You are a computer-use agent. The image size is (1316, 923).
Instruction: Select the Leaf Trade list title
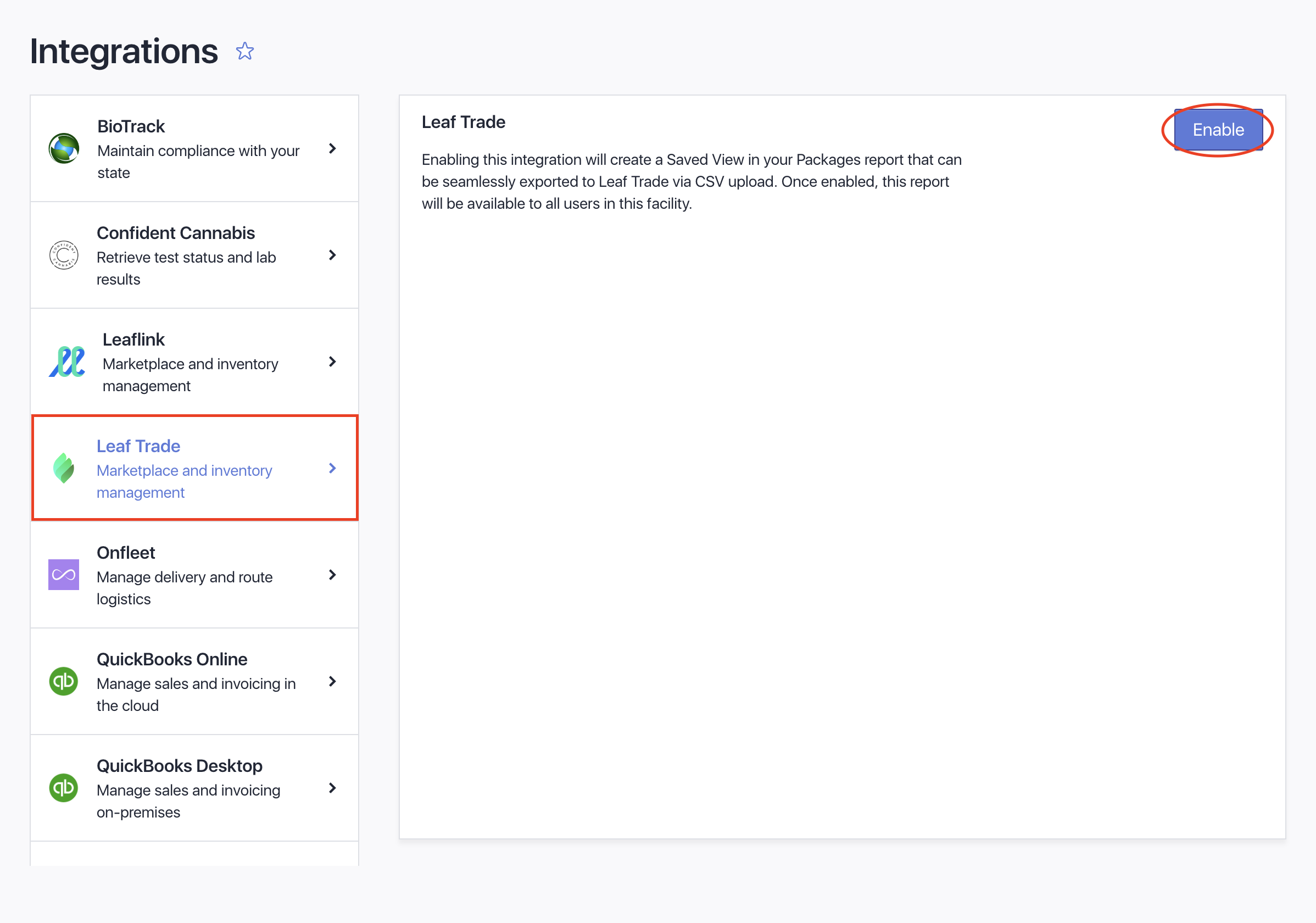pyautogui.click(x=138, y=446)
